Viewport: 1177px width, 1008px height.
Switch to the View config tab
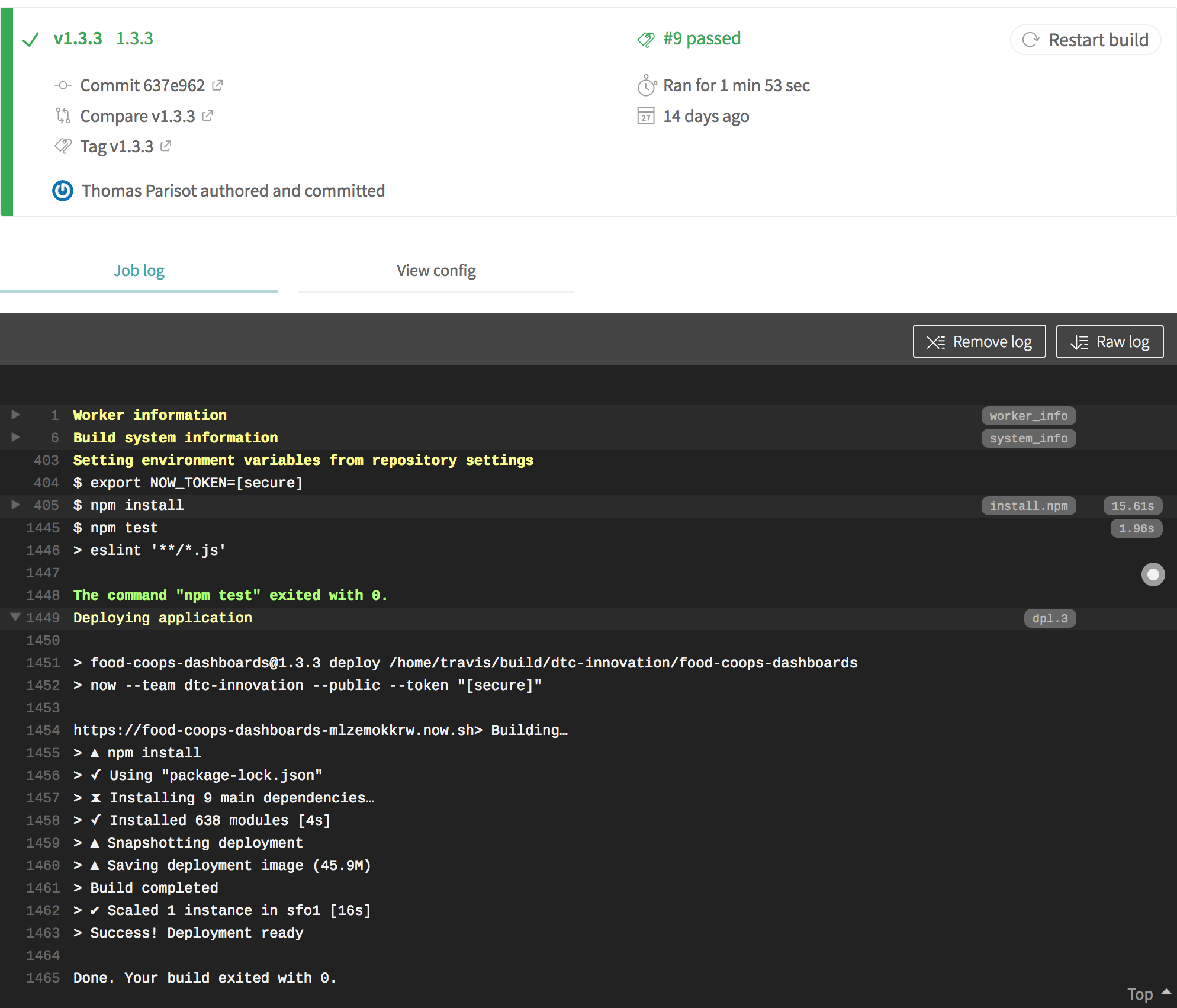(436, 270)
